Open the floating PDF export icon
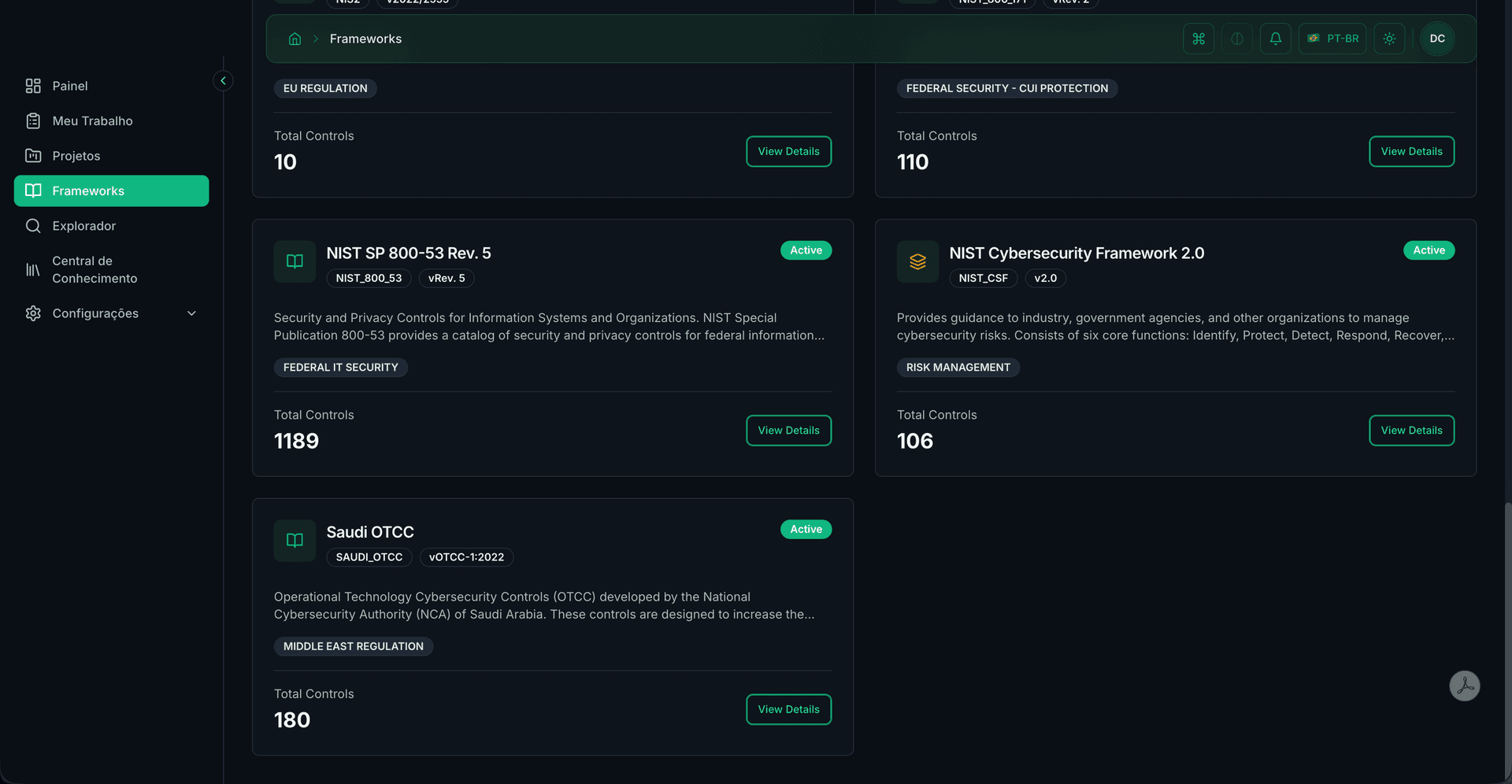The width and height of the screenshot is (1512, 784). pos(1465,686)
